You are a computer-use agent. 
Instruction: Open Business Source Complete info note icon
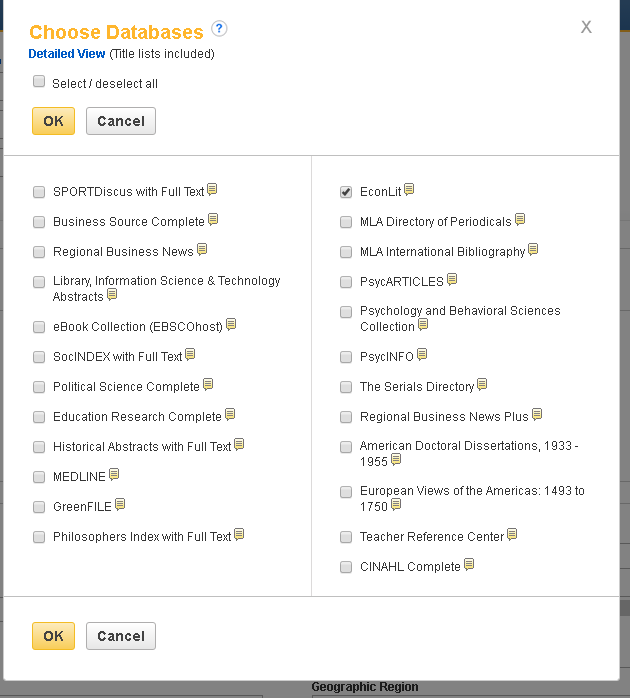click(x=213, y=219)
